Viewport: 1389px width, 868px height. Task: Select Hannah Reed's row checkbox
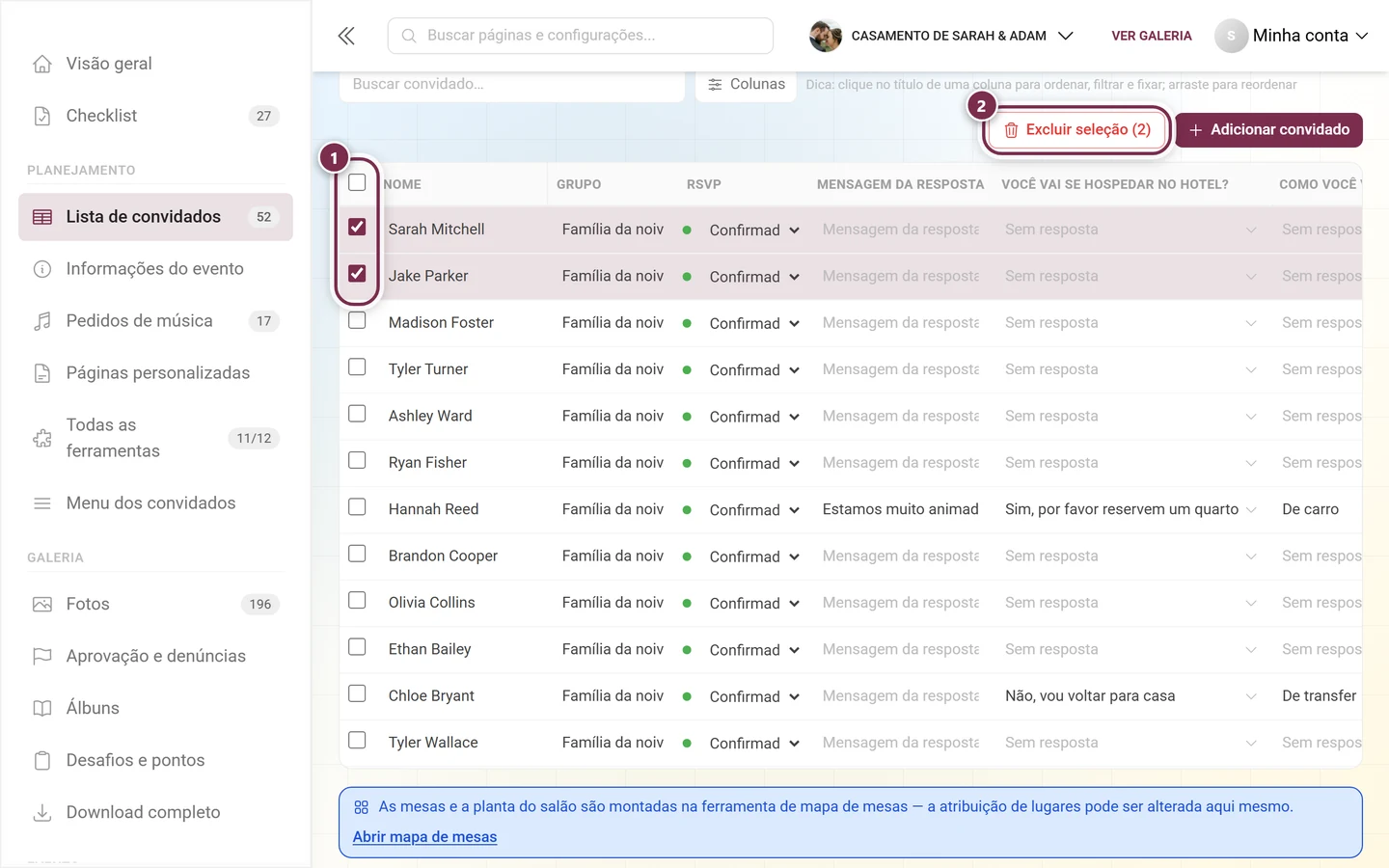pos(357,506)
